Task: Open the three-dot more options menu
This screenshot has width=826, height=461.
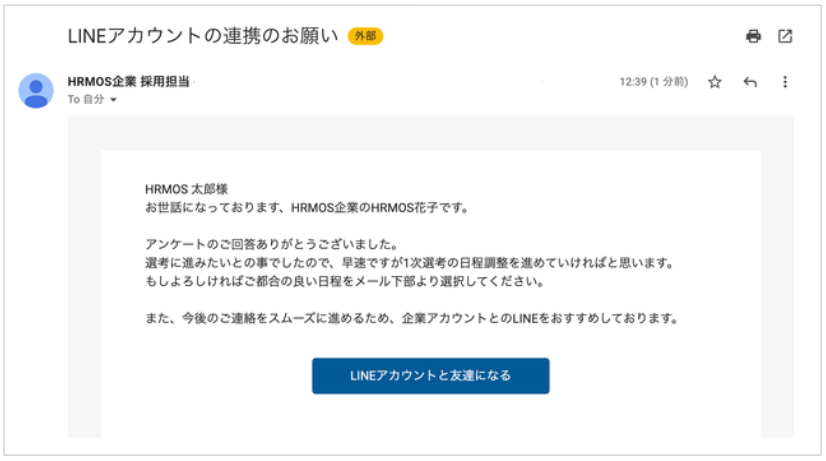Action: pos(785,82)
